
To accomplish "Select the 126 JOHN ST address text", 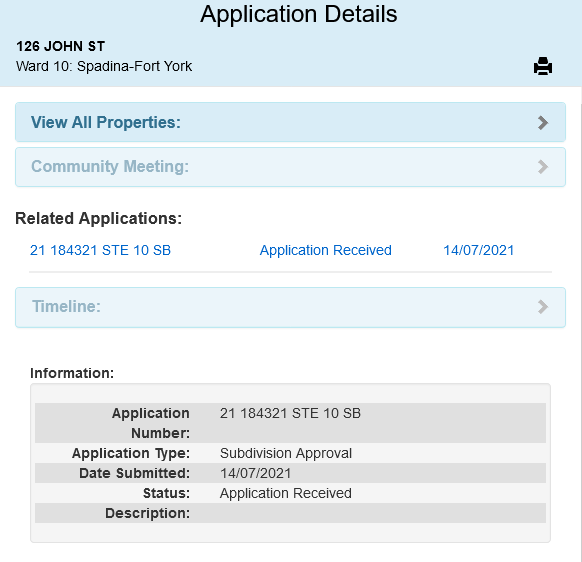I will (61, 46).
